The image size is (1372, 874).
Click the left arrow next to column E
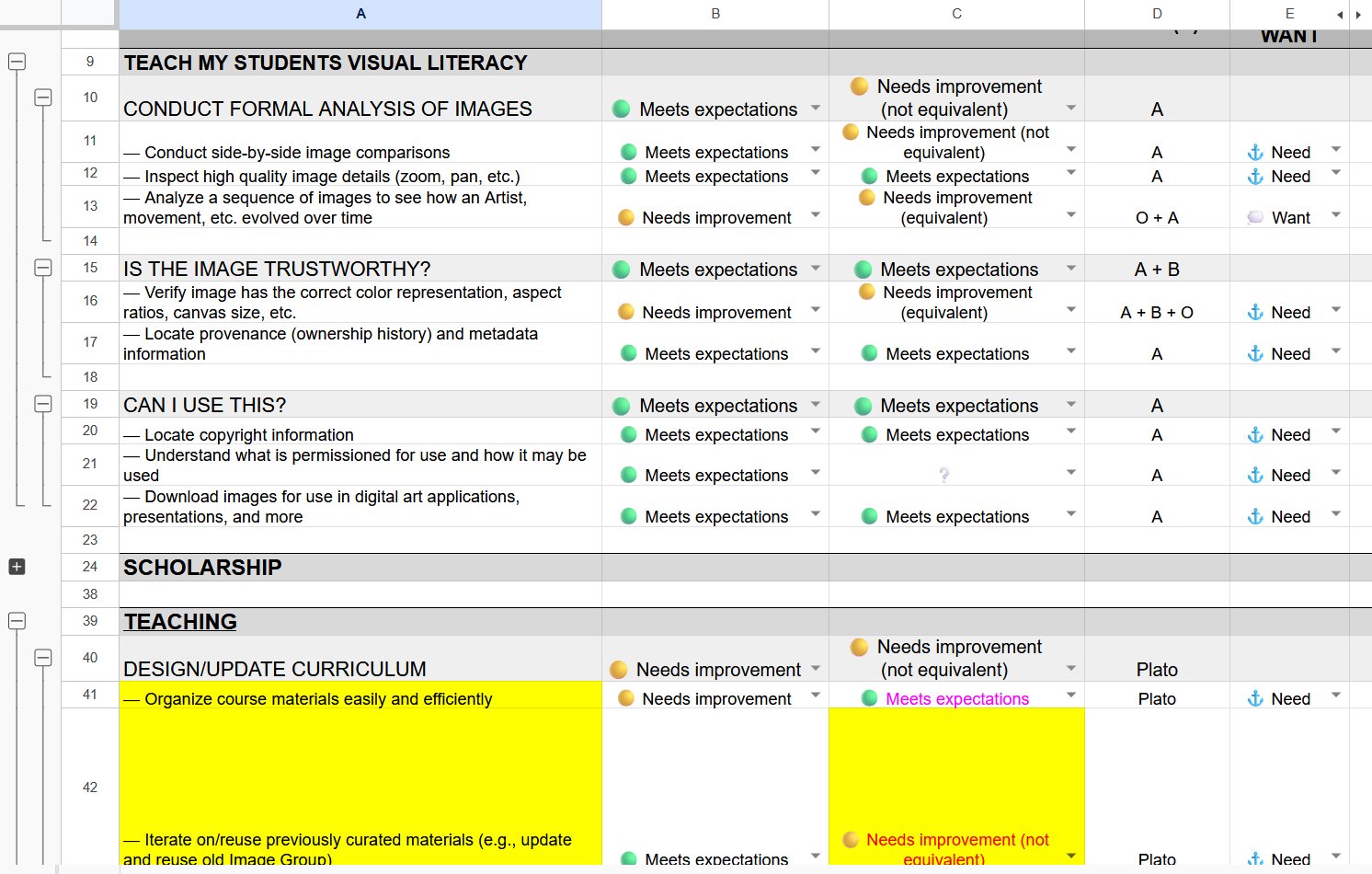pos(1340,15)
